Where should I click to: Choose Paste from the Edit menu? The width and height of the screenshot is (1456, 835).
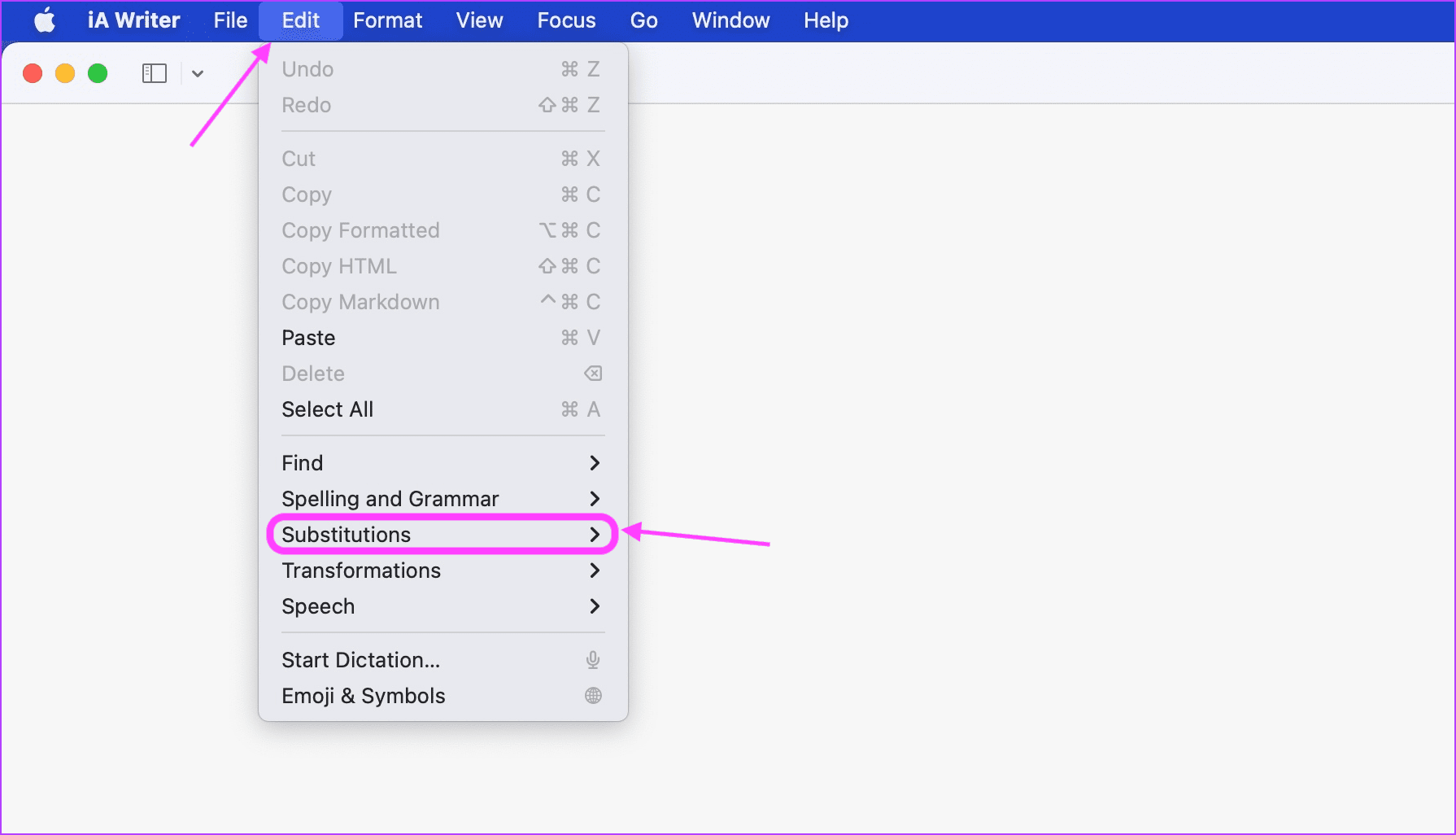443,338
